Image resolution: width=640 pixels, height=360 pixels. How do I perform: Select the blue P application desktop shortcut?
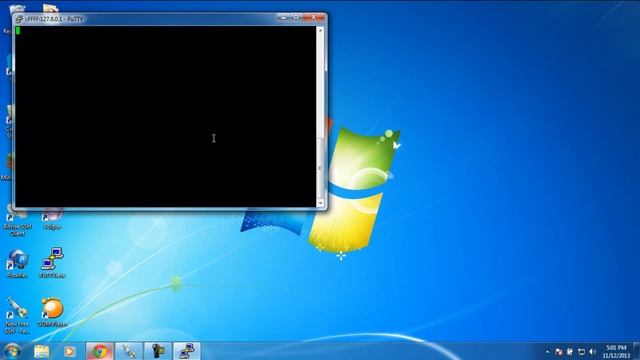pyautogui.click(x=17, y=264)
